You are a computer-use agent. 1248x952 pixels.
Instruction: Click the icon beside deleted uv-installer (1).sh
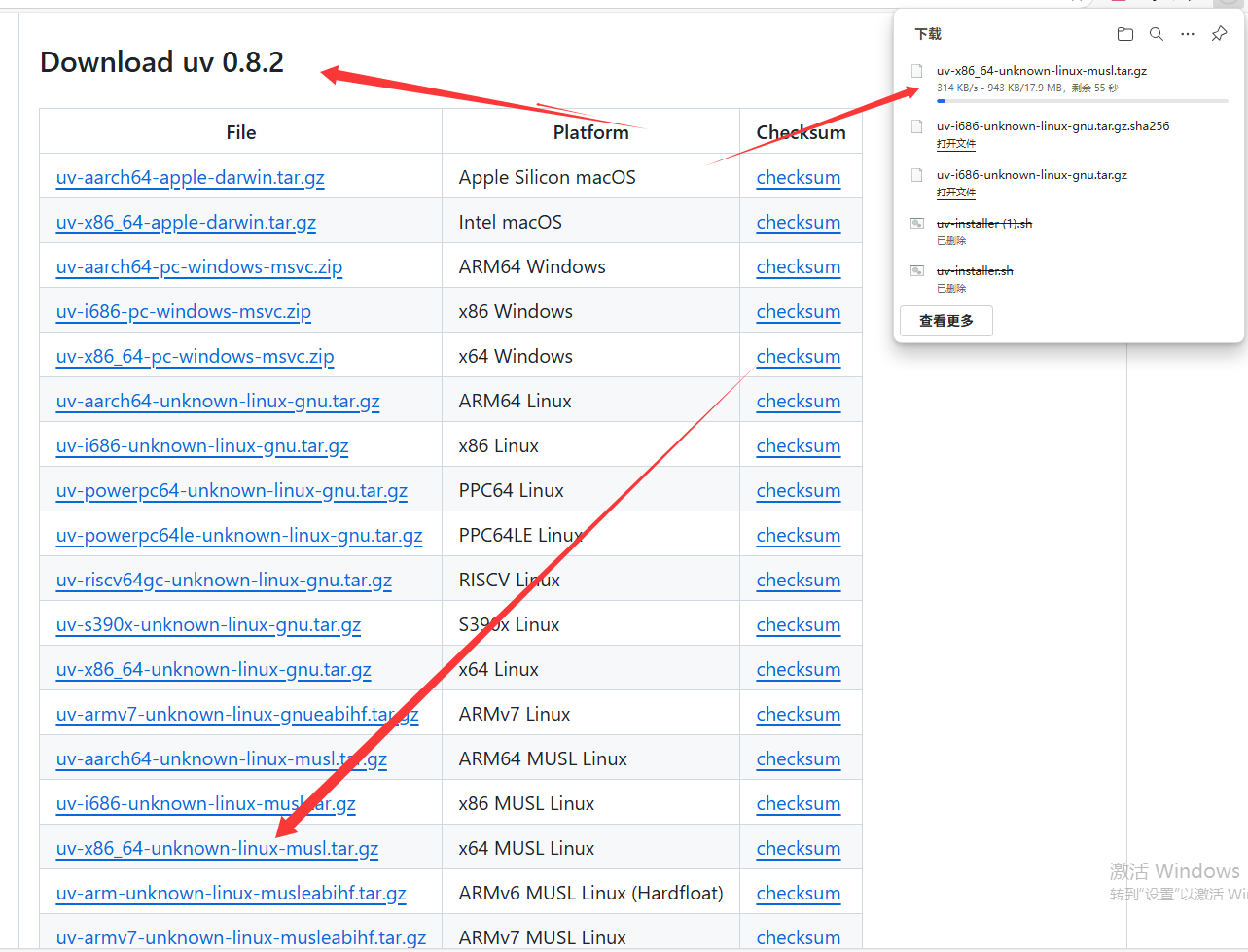(x=916, y=224)
